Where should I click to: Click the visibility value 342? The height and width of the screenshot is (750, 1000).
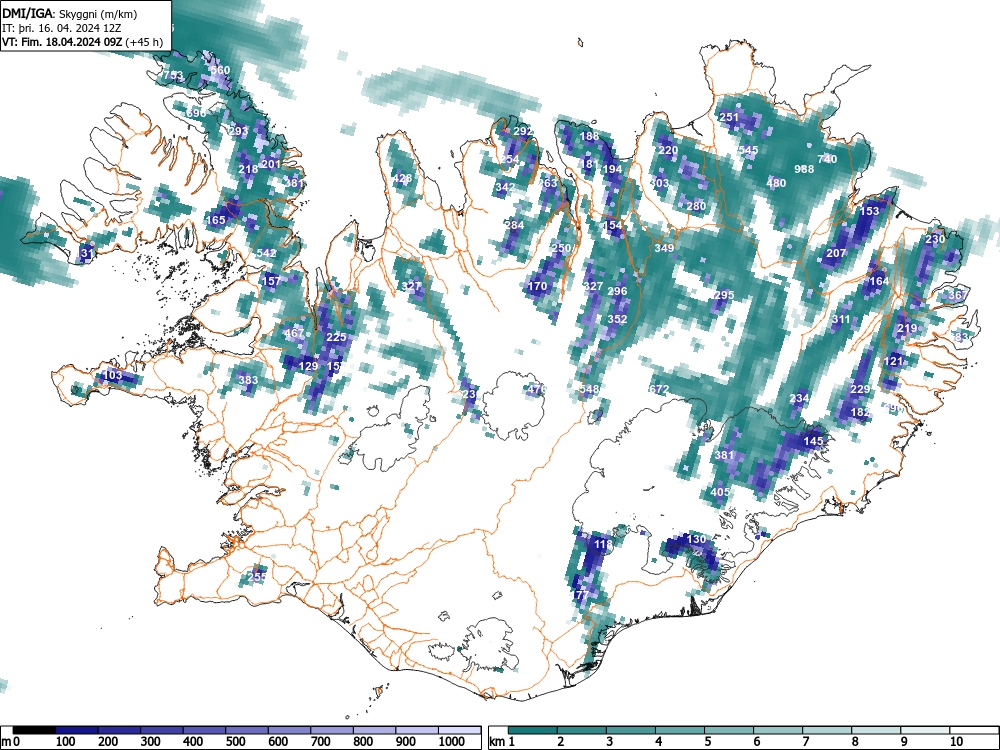505,188
